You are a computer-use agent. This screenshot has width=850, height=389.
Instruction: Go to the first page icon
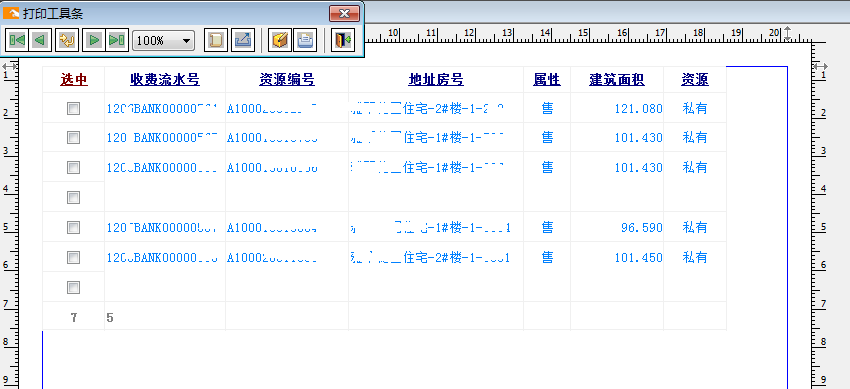tap(17, 40)
